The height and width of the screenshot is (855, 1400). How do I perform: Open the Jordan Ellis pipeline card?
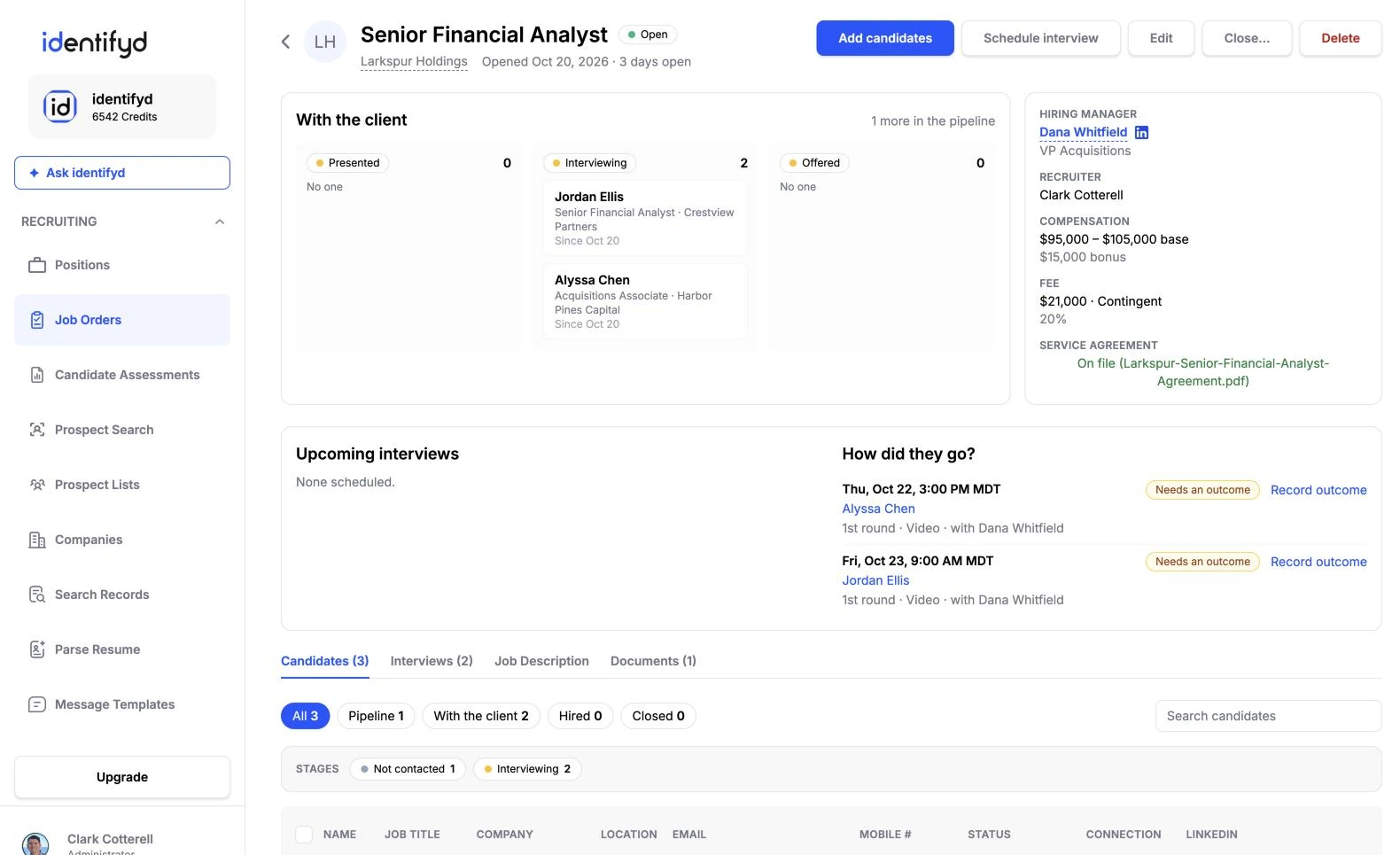tap(645, 218)
